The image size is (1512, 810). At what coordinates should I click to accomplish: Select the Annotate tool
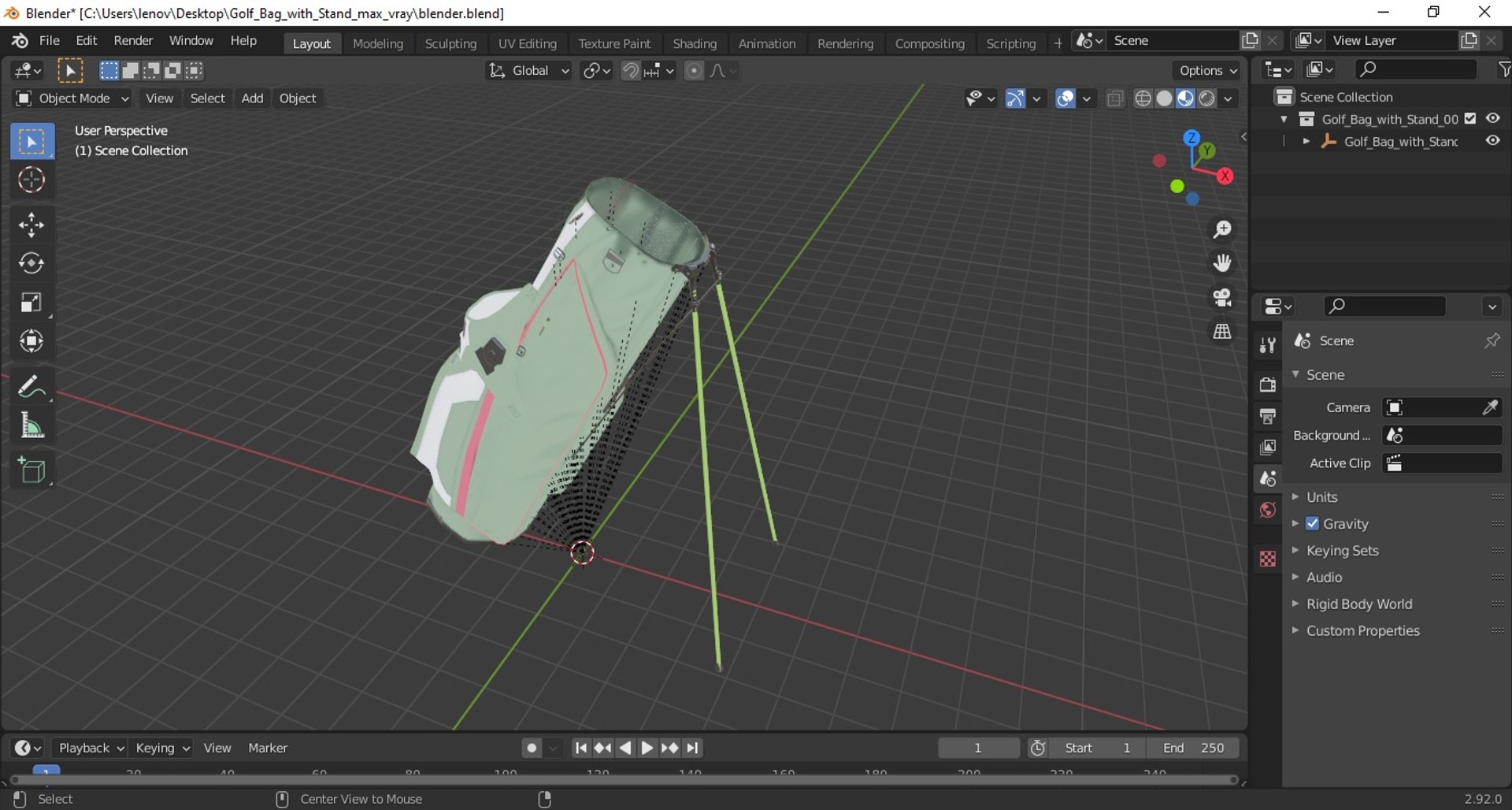pyautogui.click(x=31, y=387)
